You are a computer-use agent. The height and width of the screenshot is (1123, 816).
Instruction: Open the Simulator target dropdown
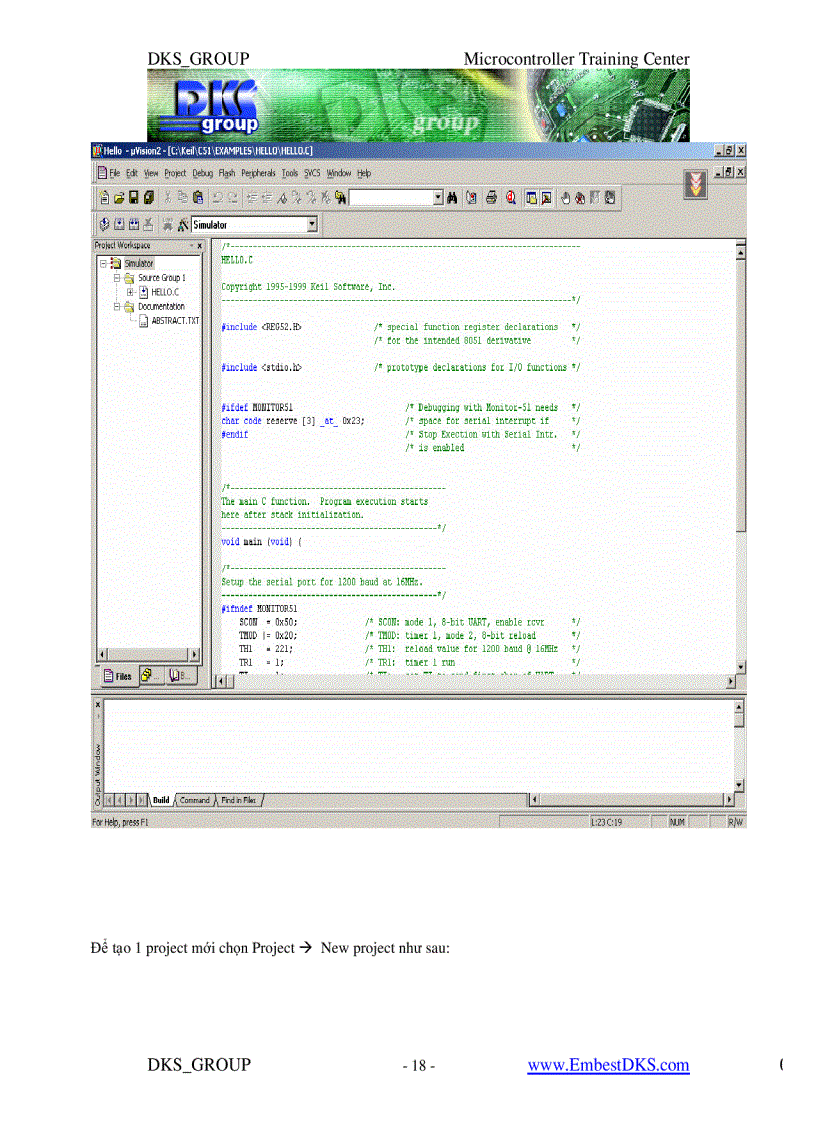313,224
